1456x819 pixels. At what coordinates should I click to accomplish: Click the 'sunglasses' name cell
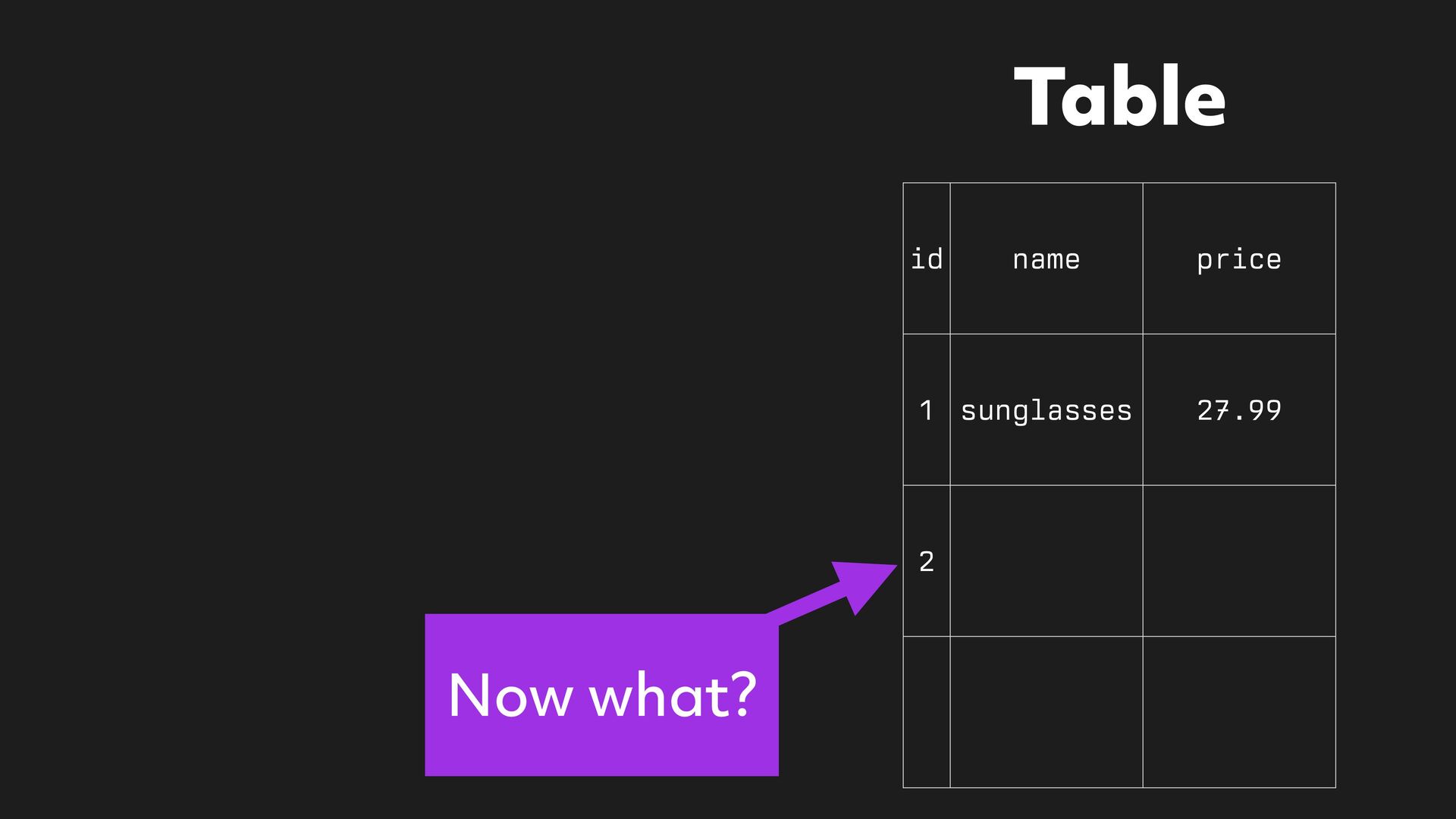click(x=1046, y=410)
